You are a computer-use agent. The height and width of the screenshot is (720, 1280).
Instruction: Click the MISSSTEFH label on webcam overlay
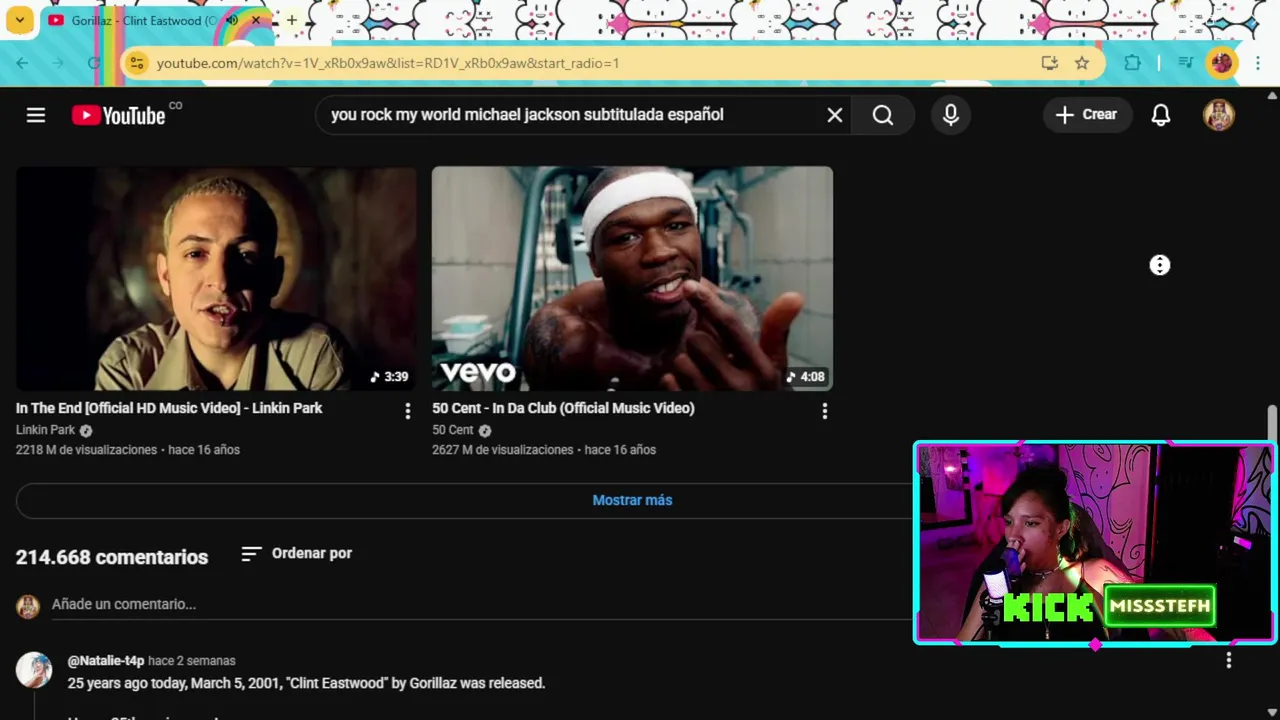[x=1160, y=606]
